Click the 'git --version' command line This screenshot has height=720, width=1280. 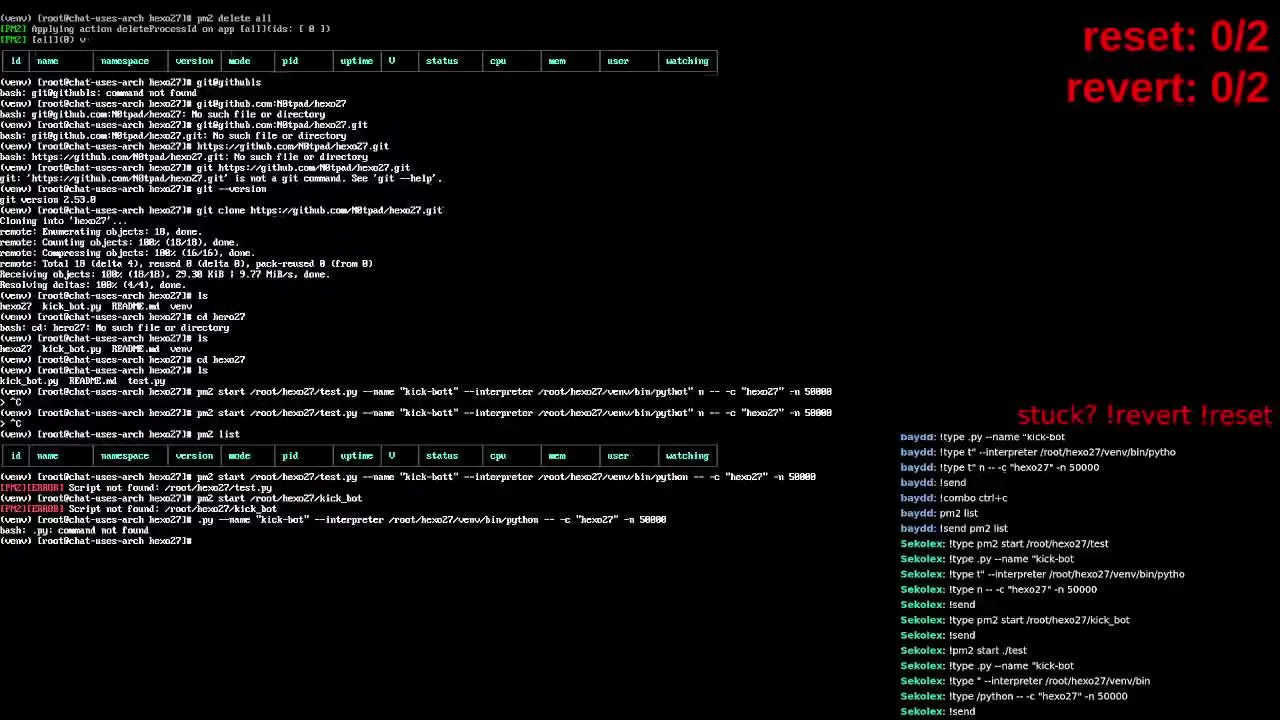click(133, 189)
